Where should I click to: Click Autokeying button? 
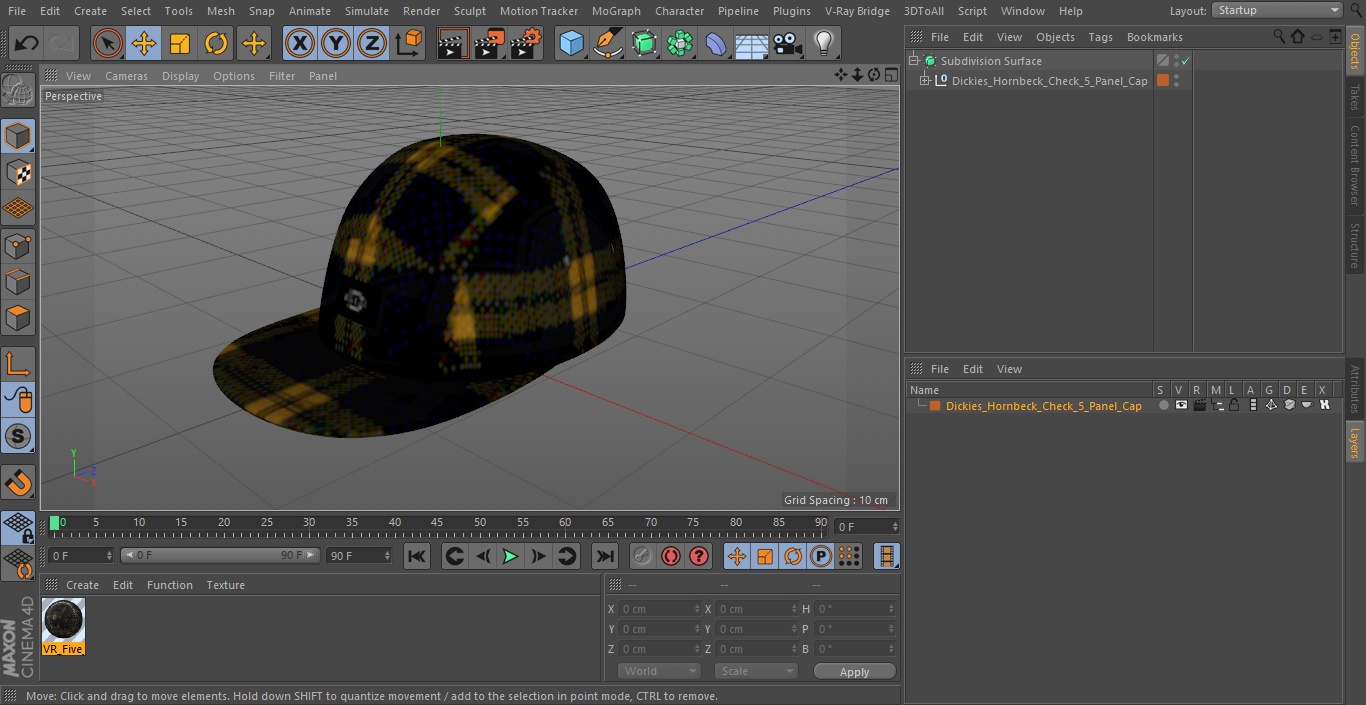[671, 556]
